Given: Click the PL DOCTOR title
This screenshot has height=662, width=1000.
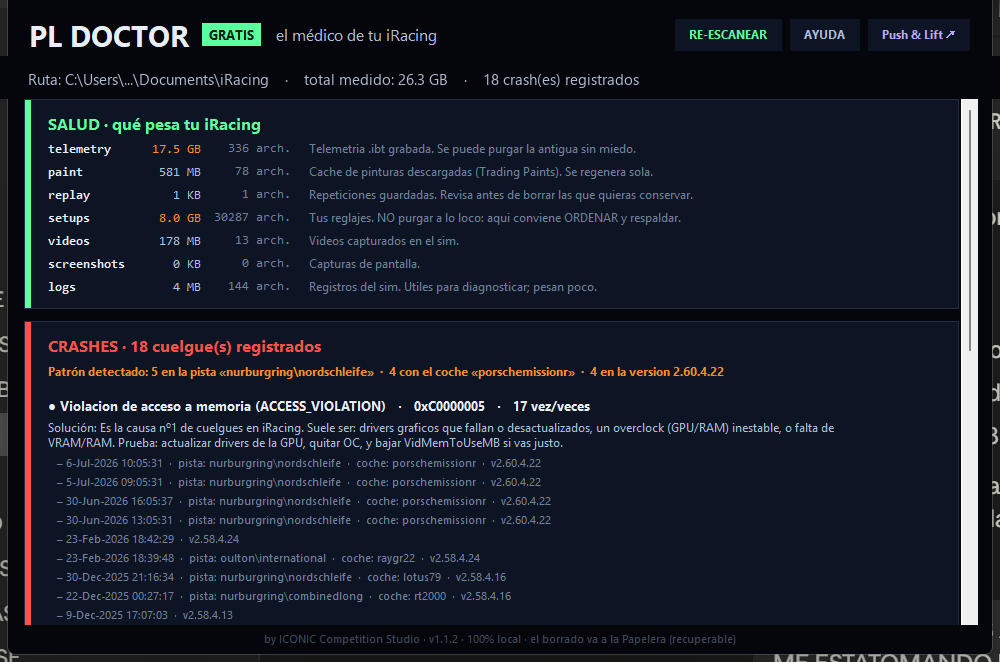Looking at the screenshot, I should [109, 37].
